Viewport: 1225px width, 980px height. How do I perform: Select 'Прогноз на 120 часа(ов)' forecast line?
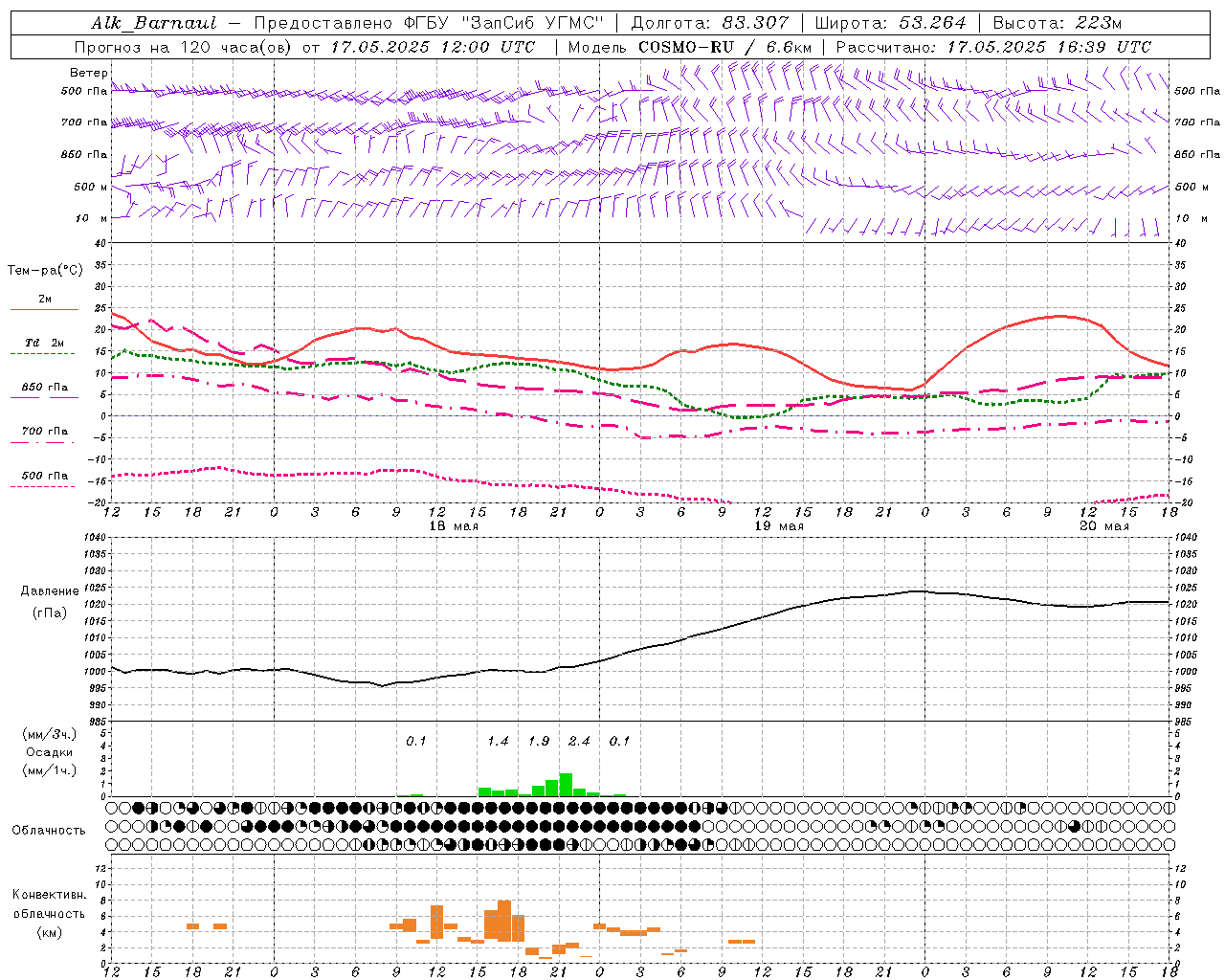coord(183,47)
